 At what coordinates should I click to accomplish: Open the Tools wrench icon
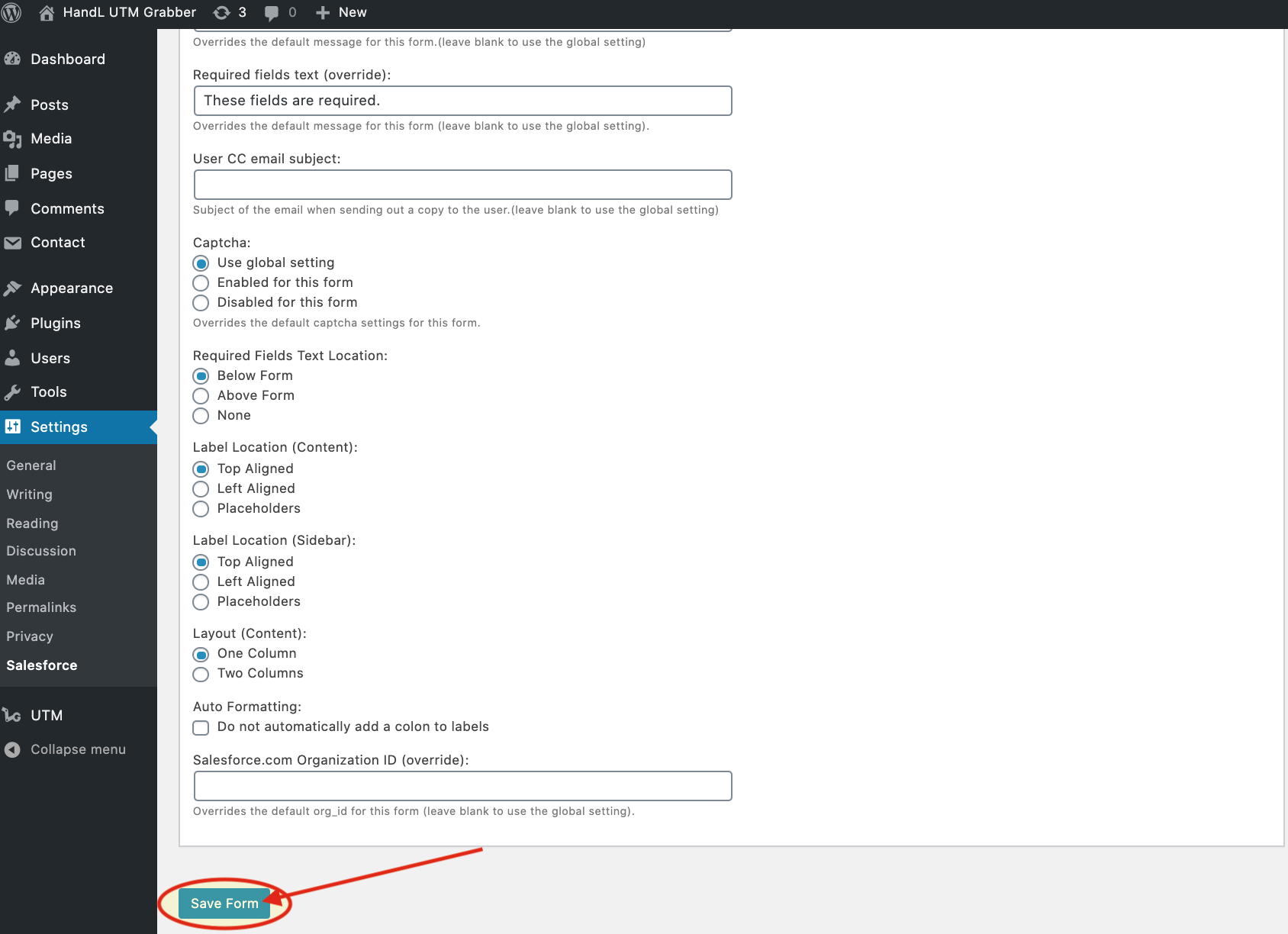coord(12,392)
